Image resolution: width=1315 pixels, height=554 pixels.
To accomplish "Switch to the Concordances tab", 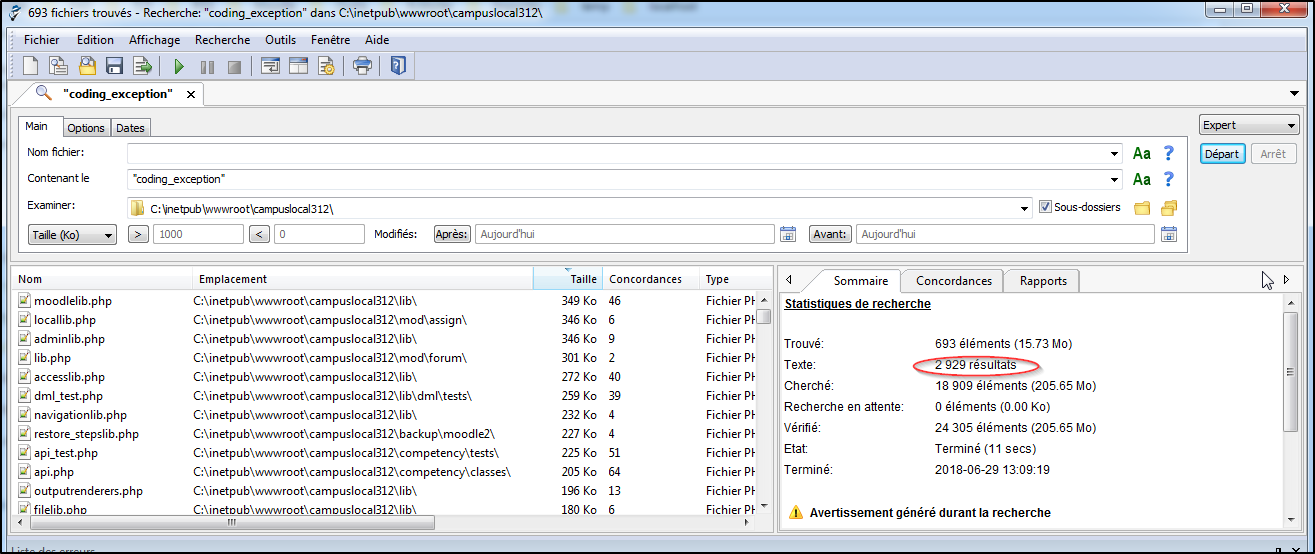I will pos(953,281).
